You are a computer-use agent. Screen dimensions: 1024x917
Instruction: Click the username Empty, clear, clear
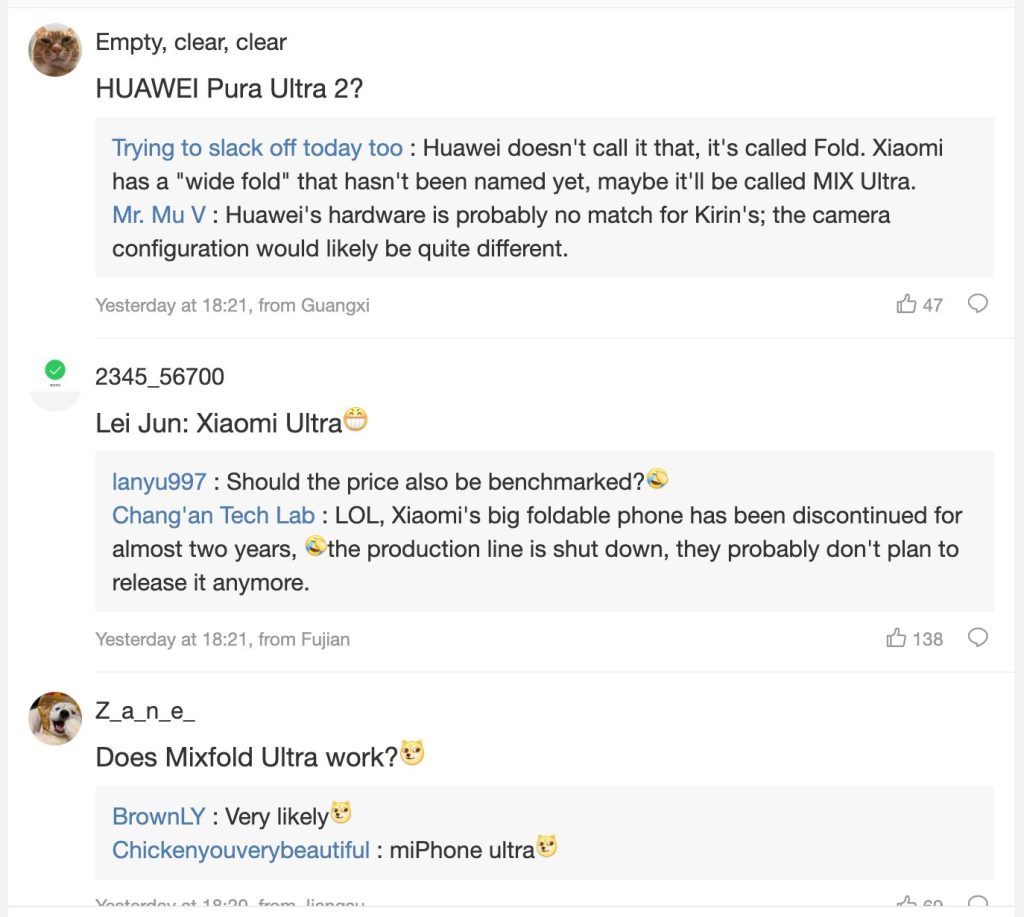click(191, 42)
